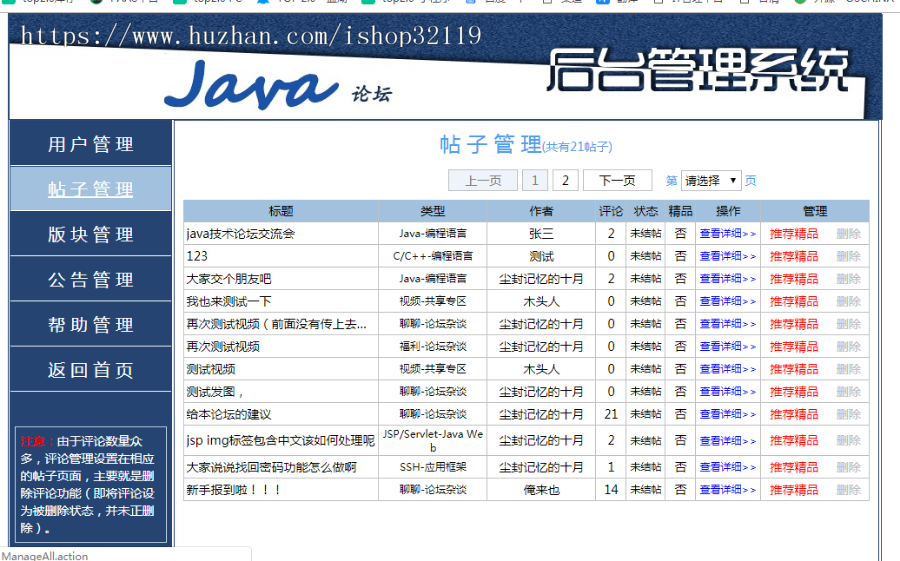Select 帖子管理 sidebar item
Image resolution: width=900 pixels, height=561 pixels.
(x=91, y=189)
